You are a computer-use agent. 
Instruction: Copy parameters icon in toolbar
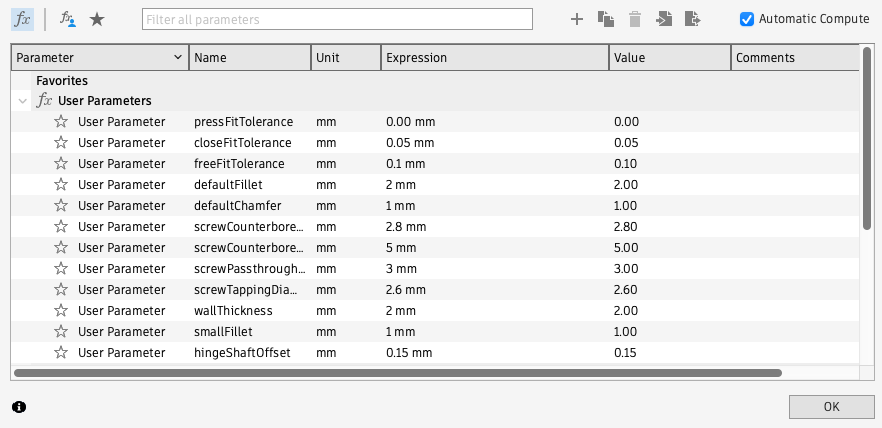606,19
